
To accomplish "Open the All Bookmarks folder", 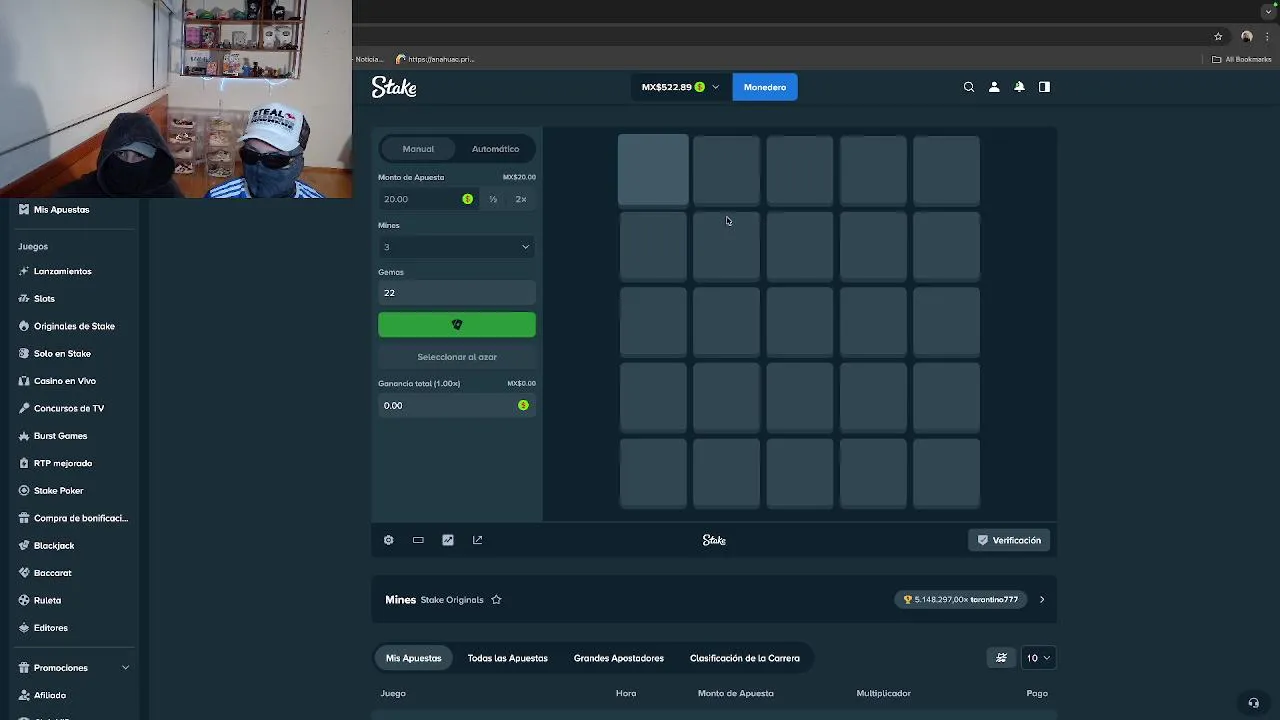I will [1241, 59].
